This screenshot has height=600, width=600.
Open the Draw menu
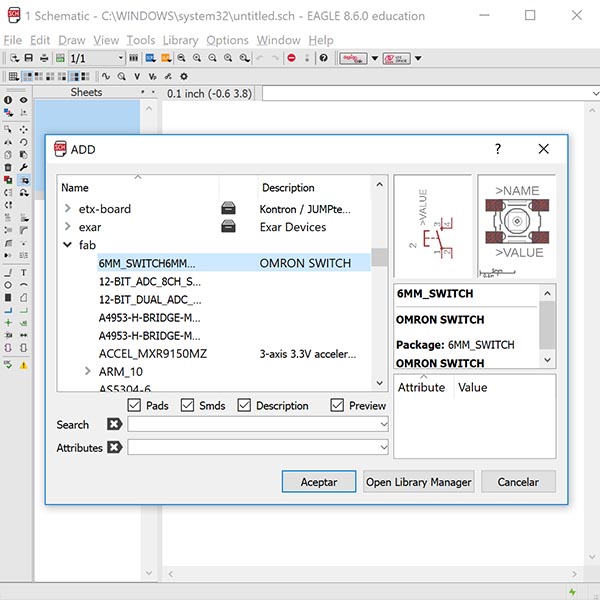pyautogui.click(x=72, y=40)
